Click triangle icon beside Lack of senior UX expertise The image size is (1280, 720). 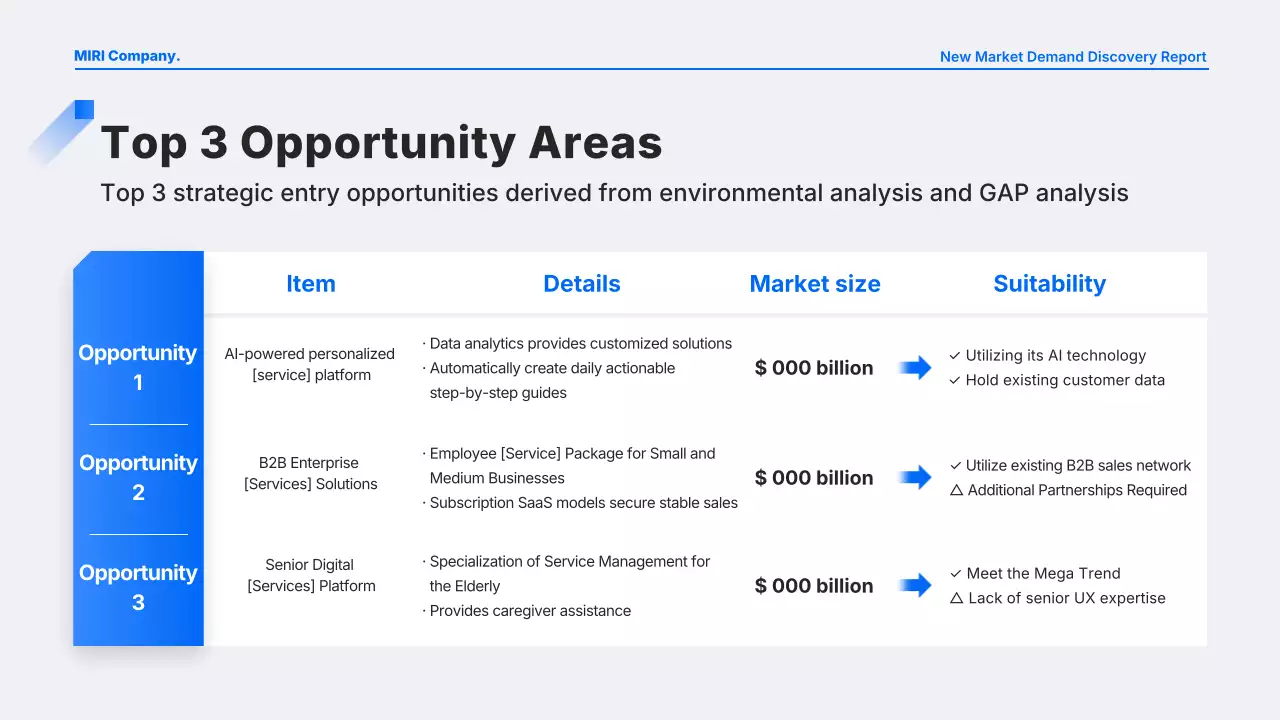(x=956, y=598)
